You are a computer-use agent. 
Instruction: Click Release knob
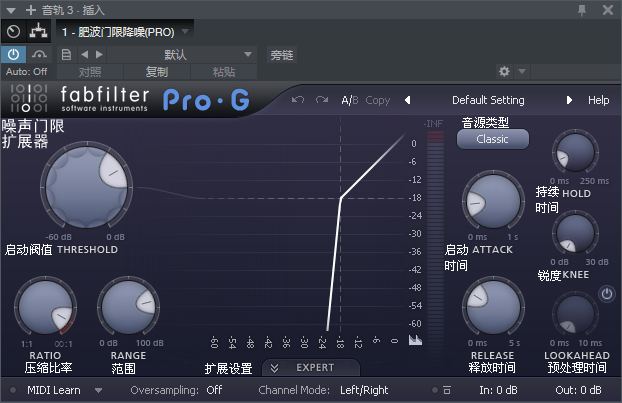click(x=493, y=307)
